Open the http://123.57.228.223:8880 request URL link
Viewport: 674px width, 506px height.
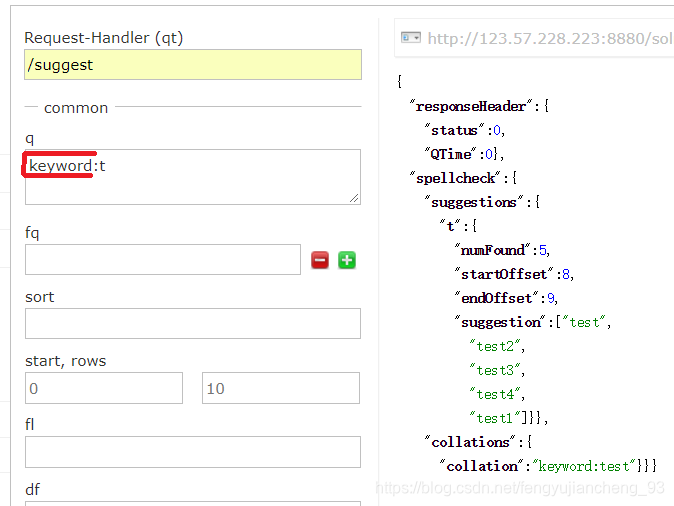550,39
